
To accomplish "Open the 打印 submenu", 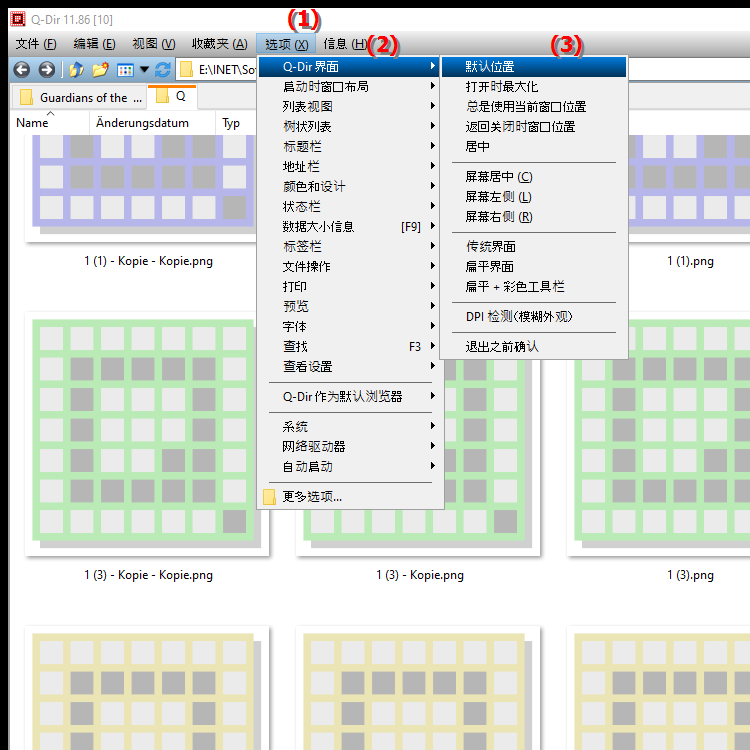I will (x=350, y=287).
